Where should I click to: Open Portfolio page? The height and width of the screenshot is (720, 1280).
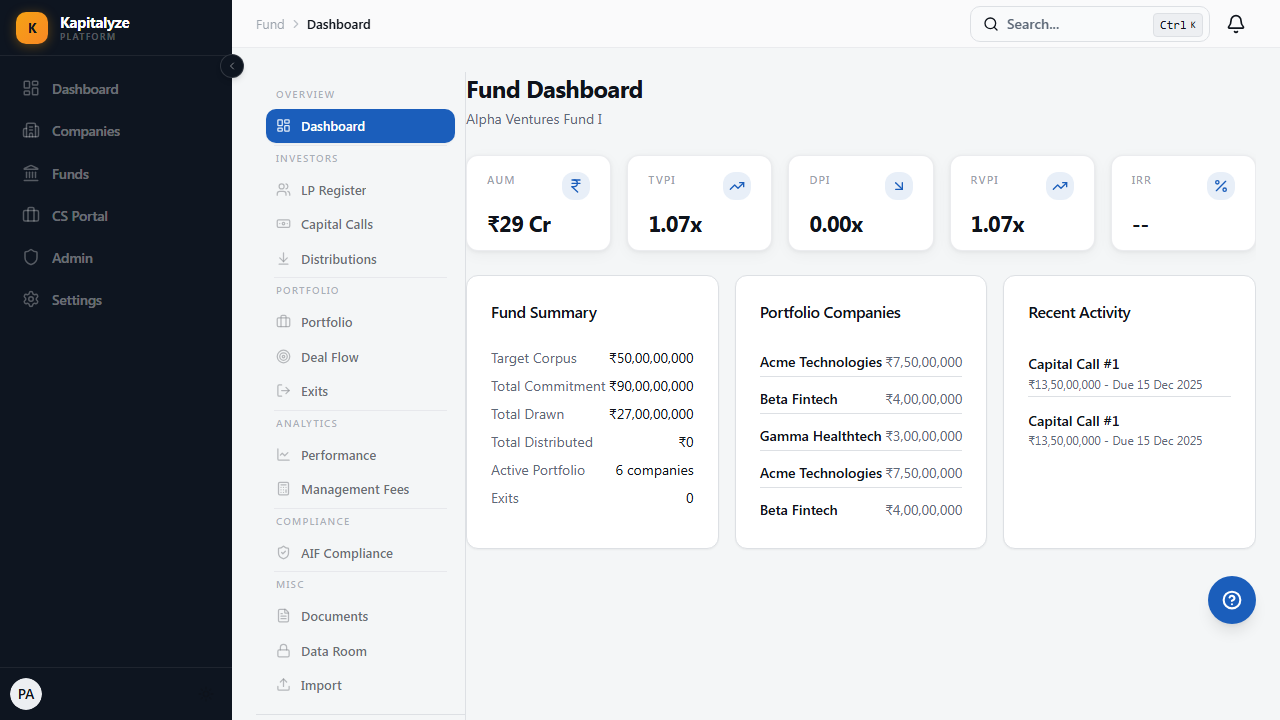(x=360, y=322)
